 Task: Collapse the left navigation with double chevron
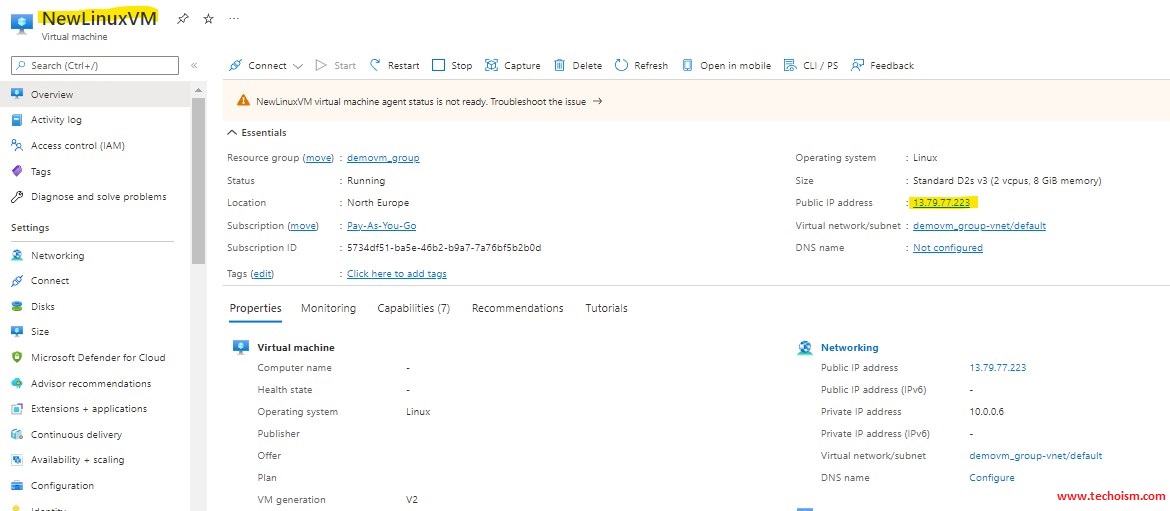coord(194,66)
